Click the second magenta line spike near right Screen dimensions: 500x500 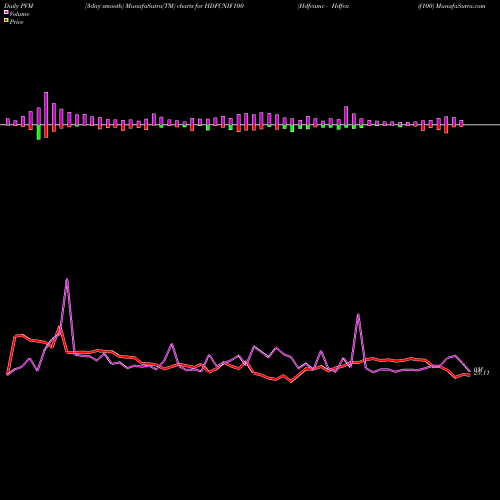pyautogui.click(x=358, y=315)
